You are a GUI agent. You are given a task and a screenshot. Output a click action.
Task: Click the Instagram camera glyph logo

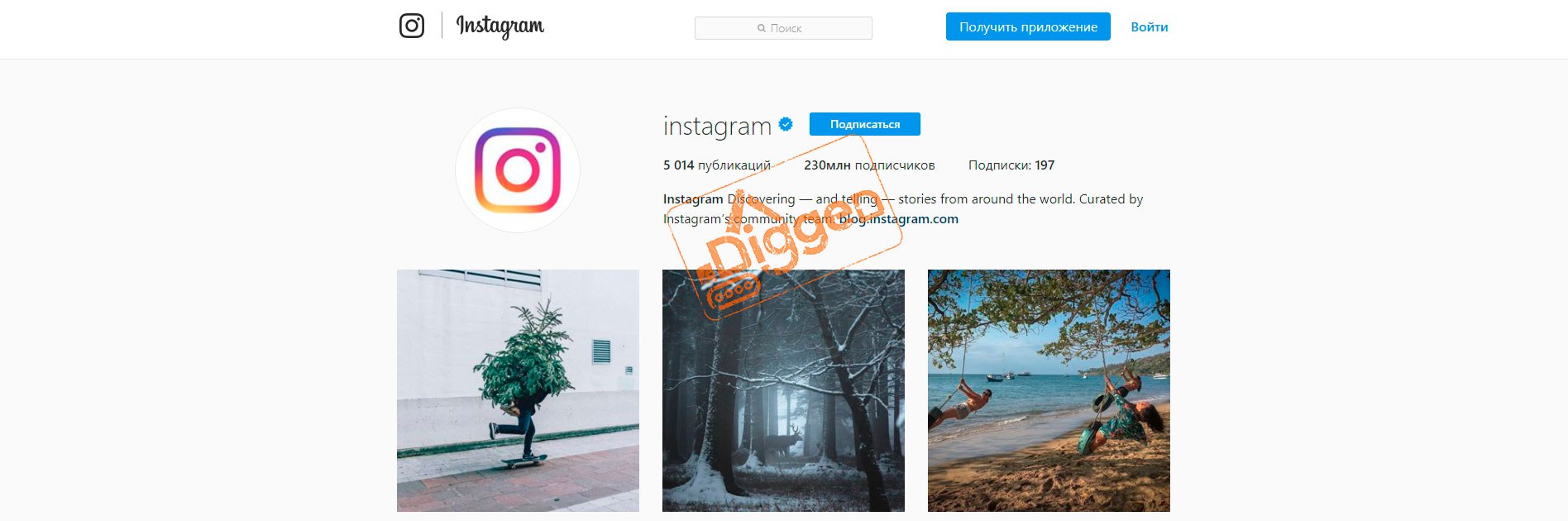coord(412,26)
